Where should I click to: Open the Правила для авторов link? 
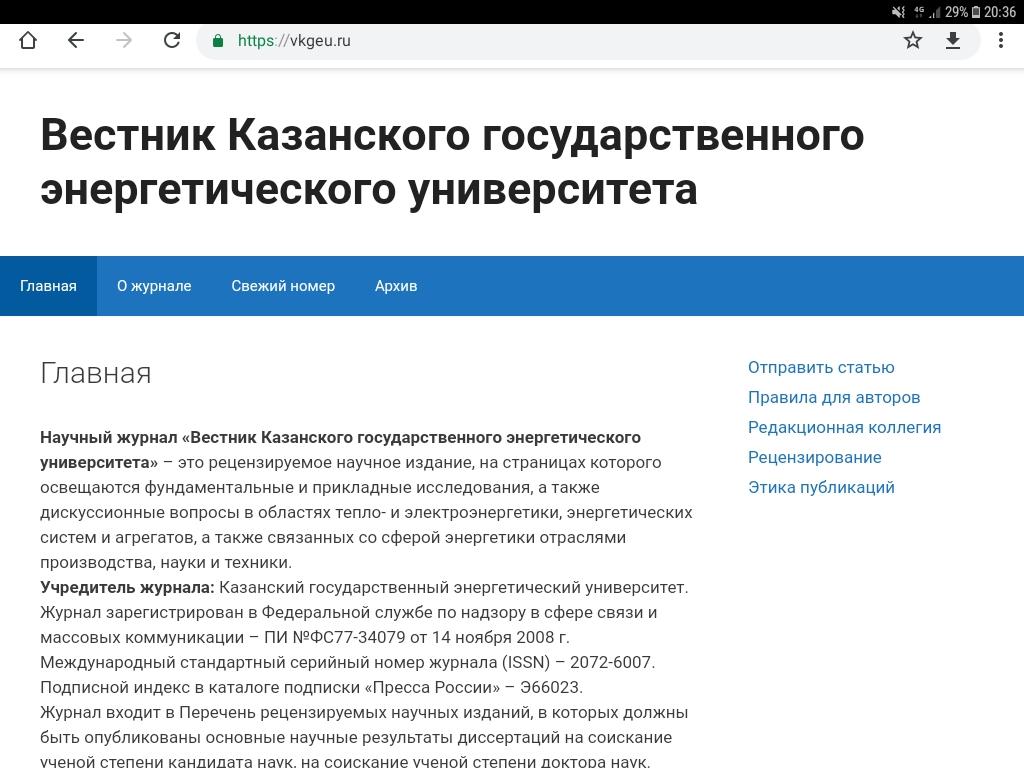tap(834, 397)
